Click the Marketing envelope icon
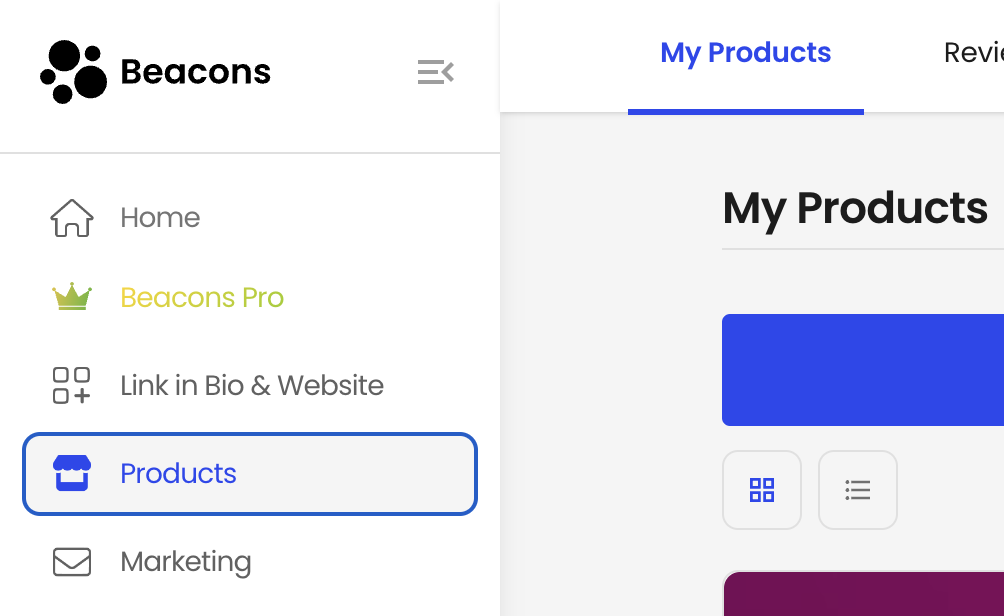 click(72, 562)
